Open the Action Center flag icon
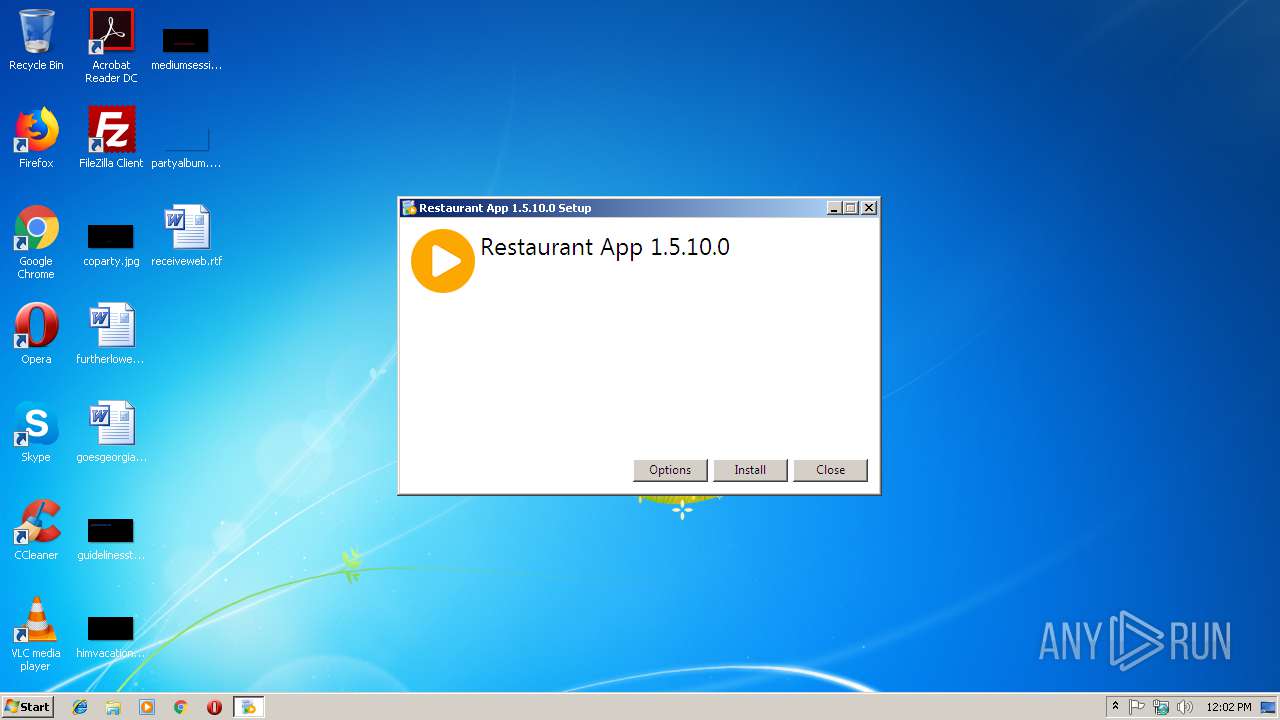Screen dimensions: 1280x720 [1137, 707]
